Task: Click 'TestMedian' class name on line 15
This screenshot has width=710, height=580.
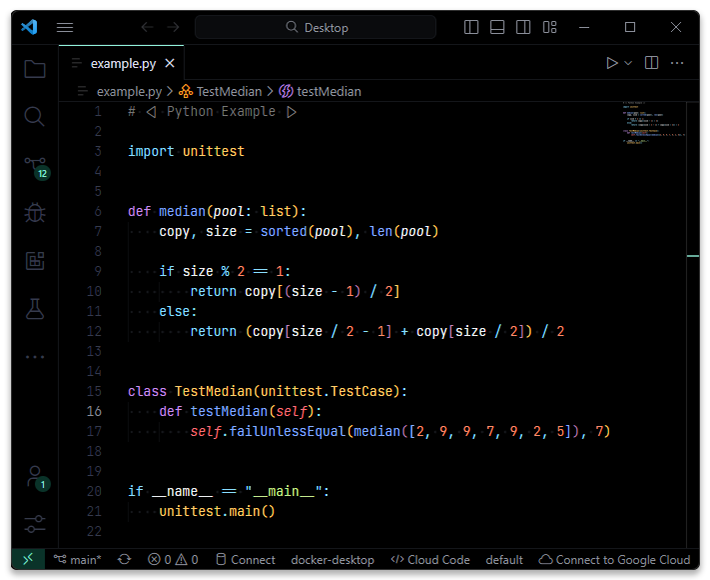Action: coord(213,391)
